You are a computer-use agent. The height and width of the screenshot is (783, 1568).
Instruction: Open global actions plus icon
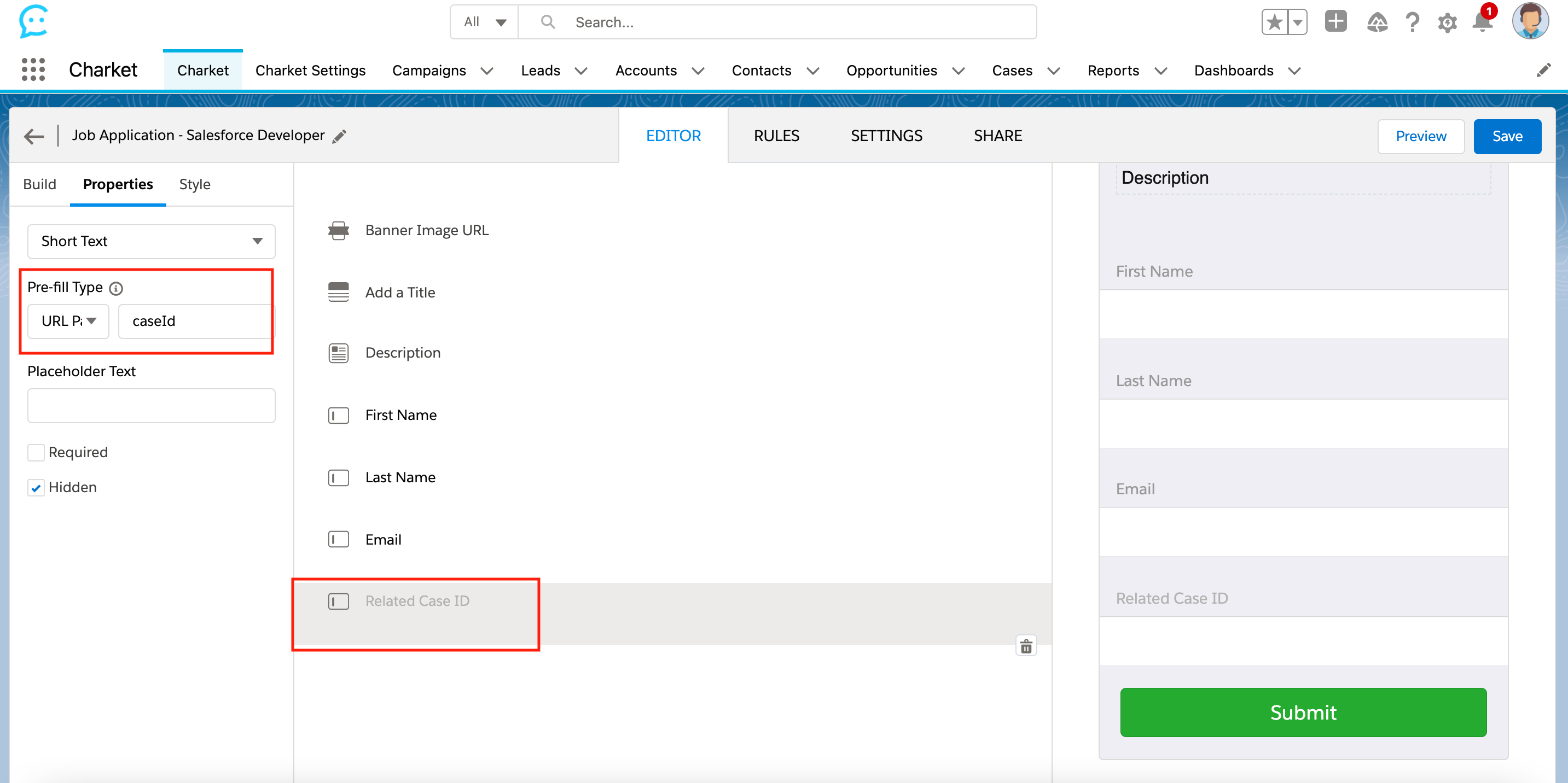[x=1335, y=21]
